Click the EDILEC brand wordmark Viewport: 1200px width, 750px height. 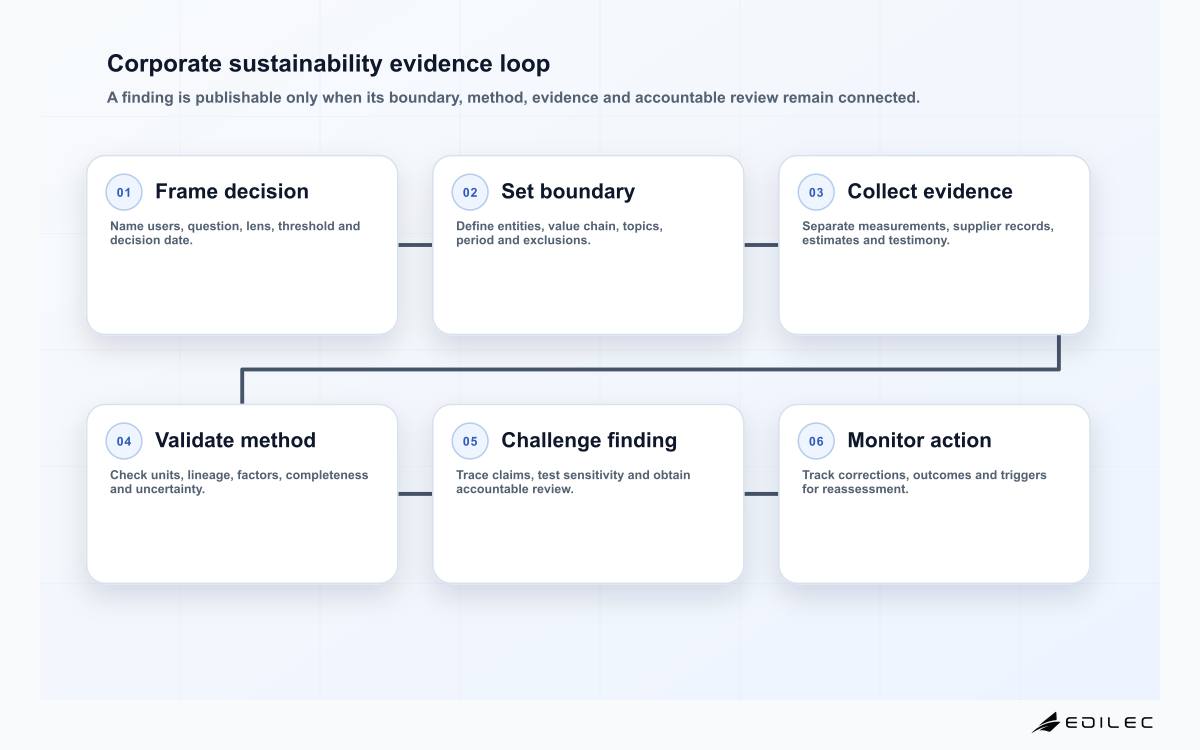pyautogui.click(x=1110, y=722)
